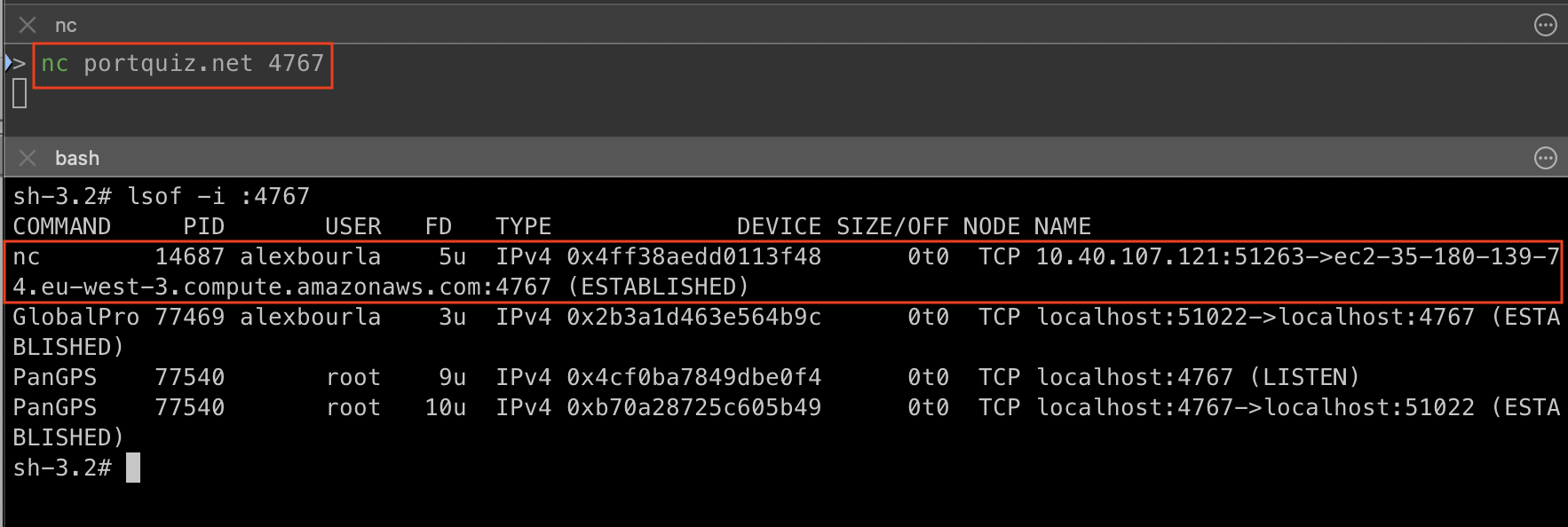Close the bash terminal pane

pos(28,158)
